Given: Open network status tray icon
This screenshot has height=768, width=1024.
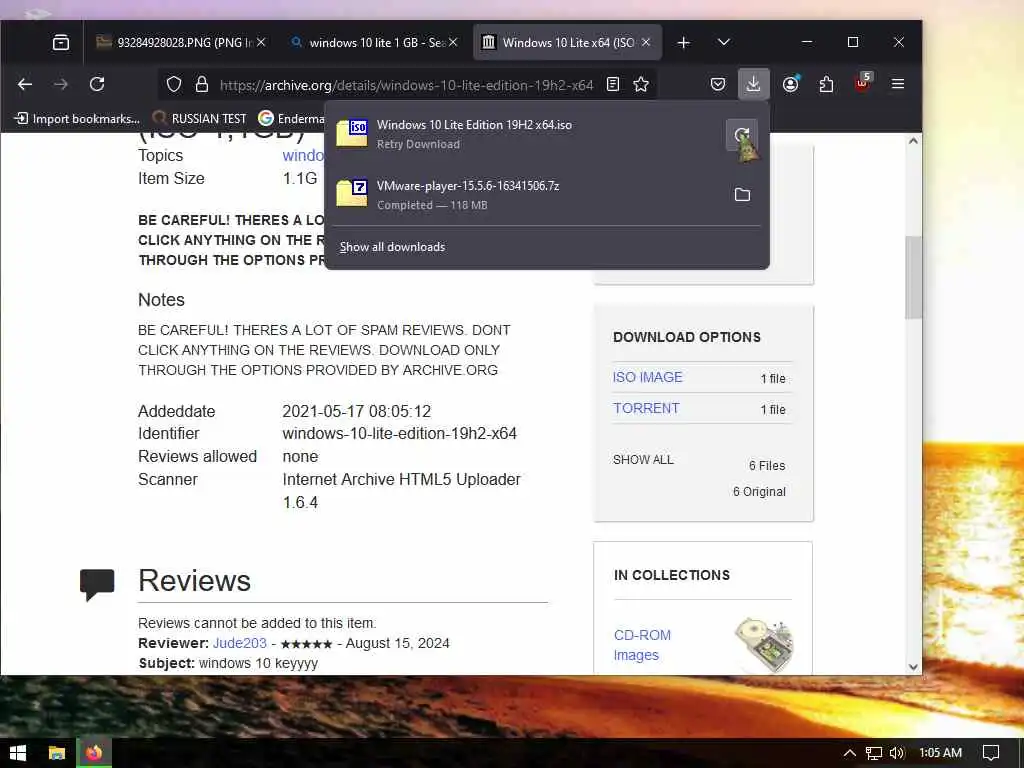Looking at the screenshot, I should point(874,753).
